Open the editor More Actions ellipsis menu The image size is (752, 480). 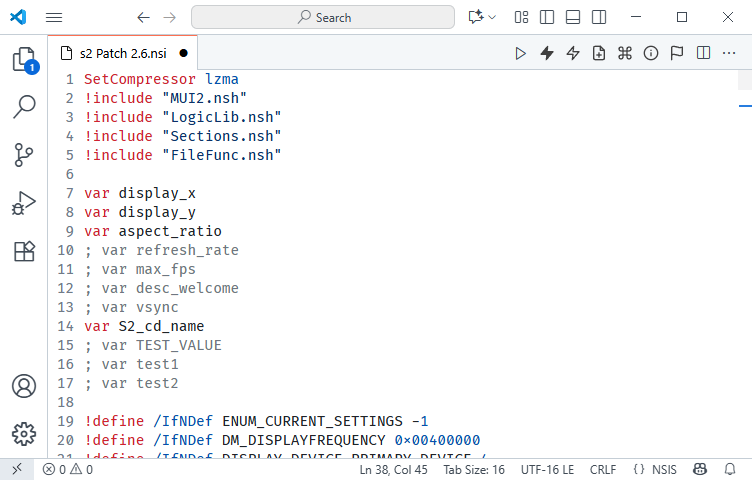[x=729, y=53]
